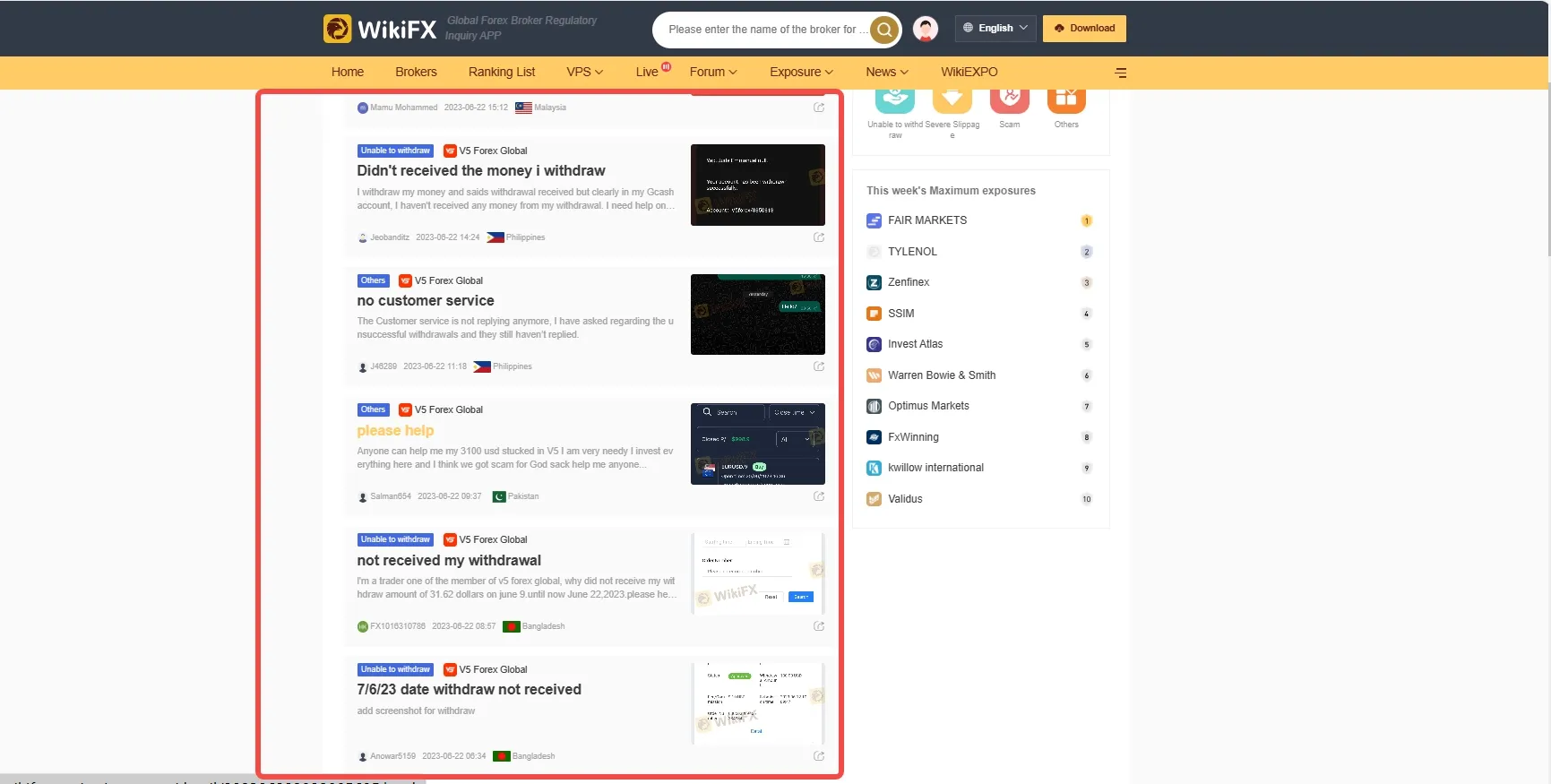Click the Download button
1551x784 pixels.
[1084, 29]
